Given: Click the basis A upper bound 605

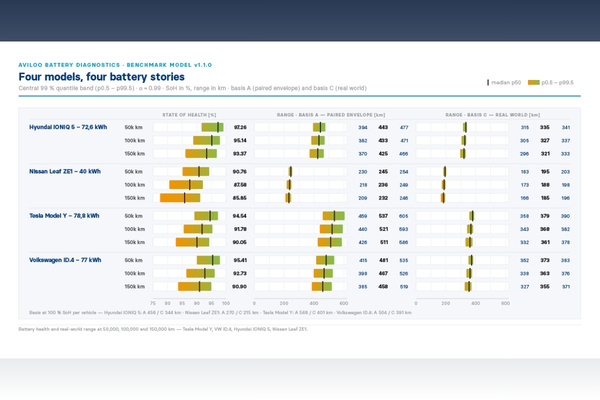Looking at the screenshot, I should [x=404, y=216].
